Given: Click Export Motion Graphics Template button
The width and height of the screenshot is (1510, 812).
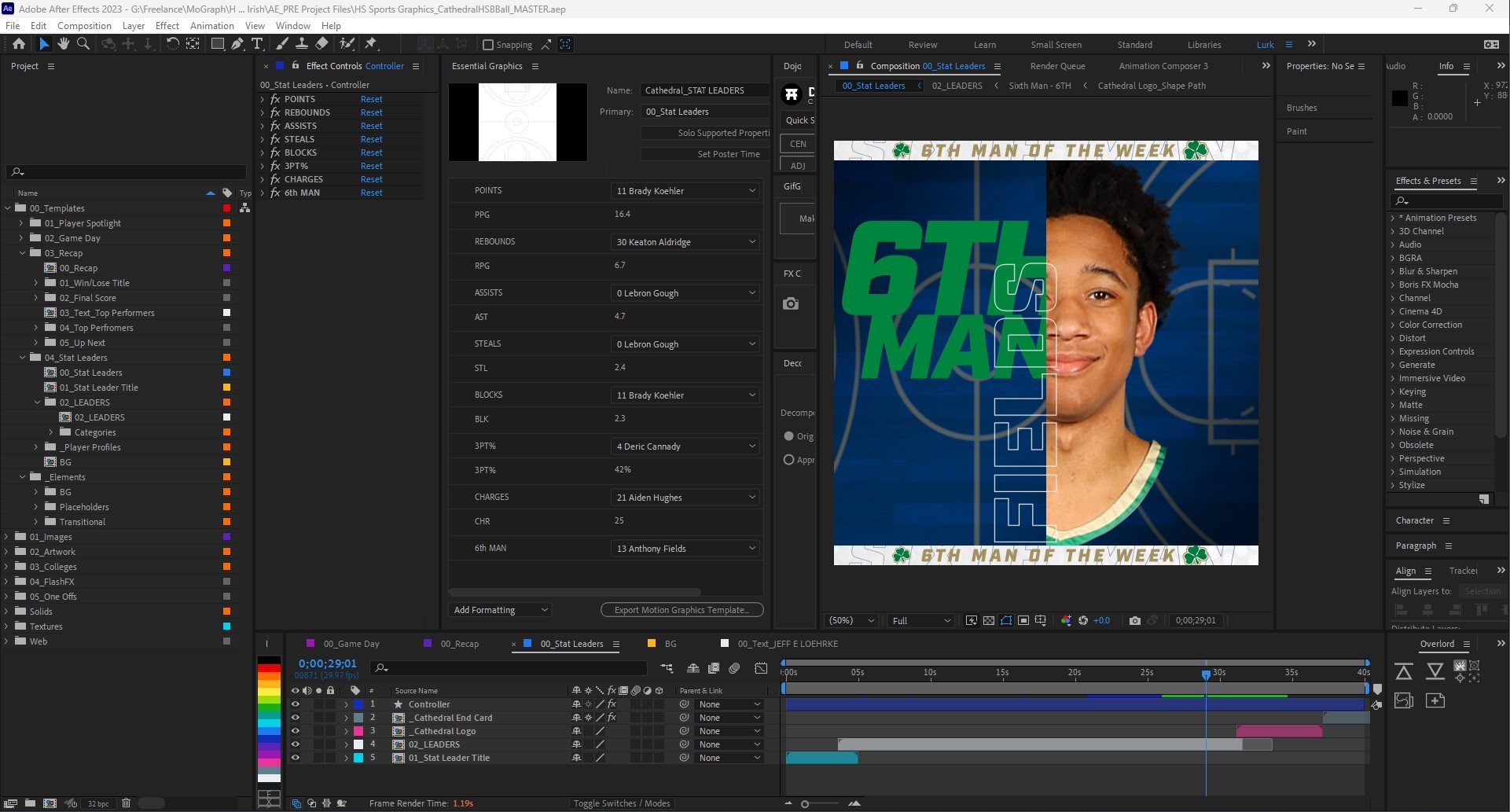Looking at the screenshot, I should coord(682,610).
